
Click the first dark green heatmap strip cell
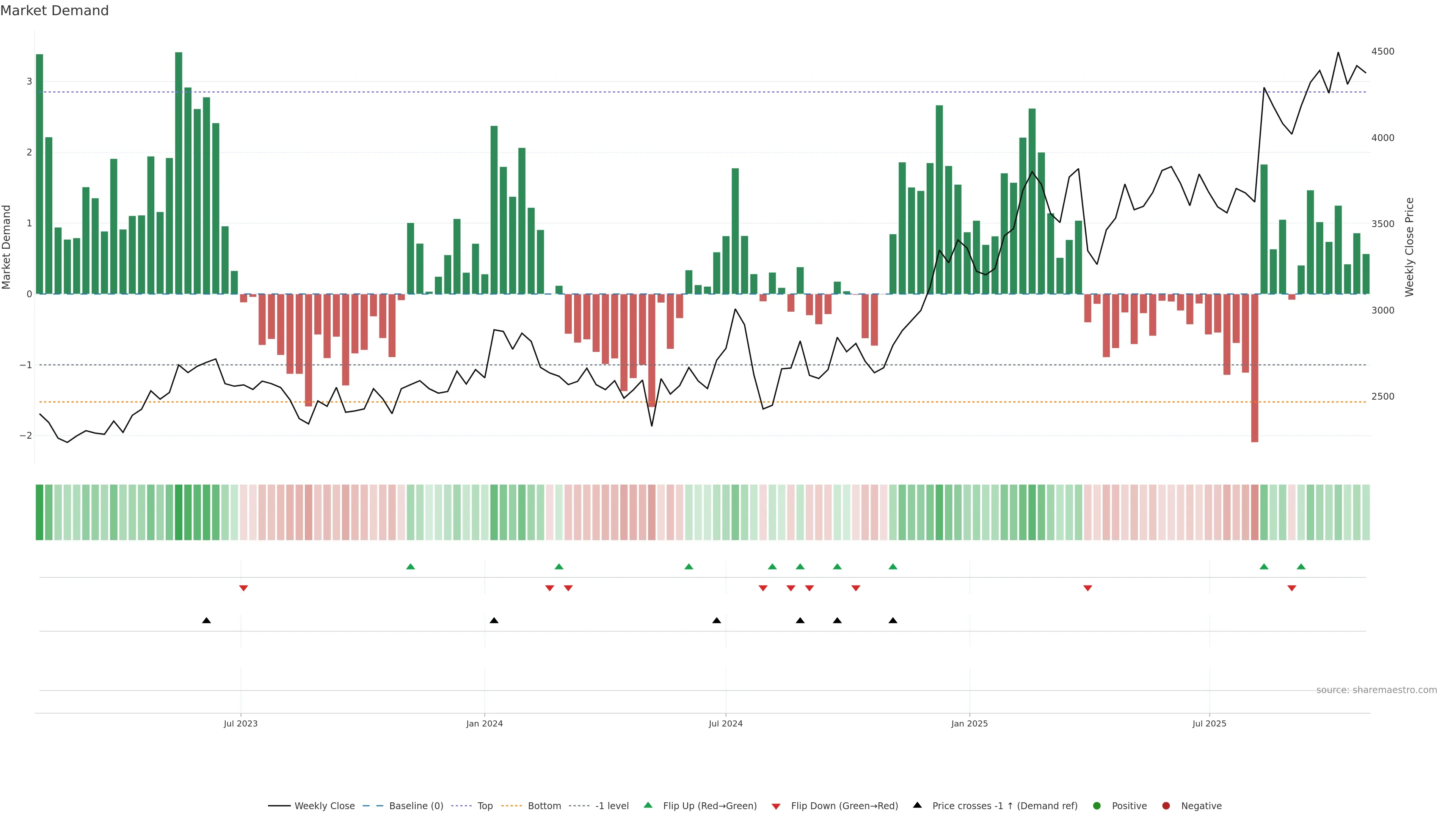pos(39,512)
